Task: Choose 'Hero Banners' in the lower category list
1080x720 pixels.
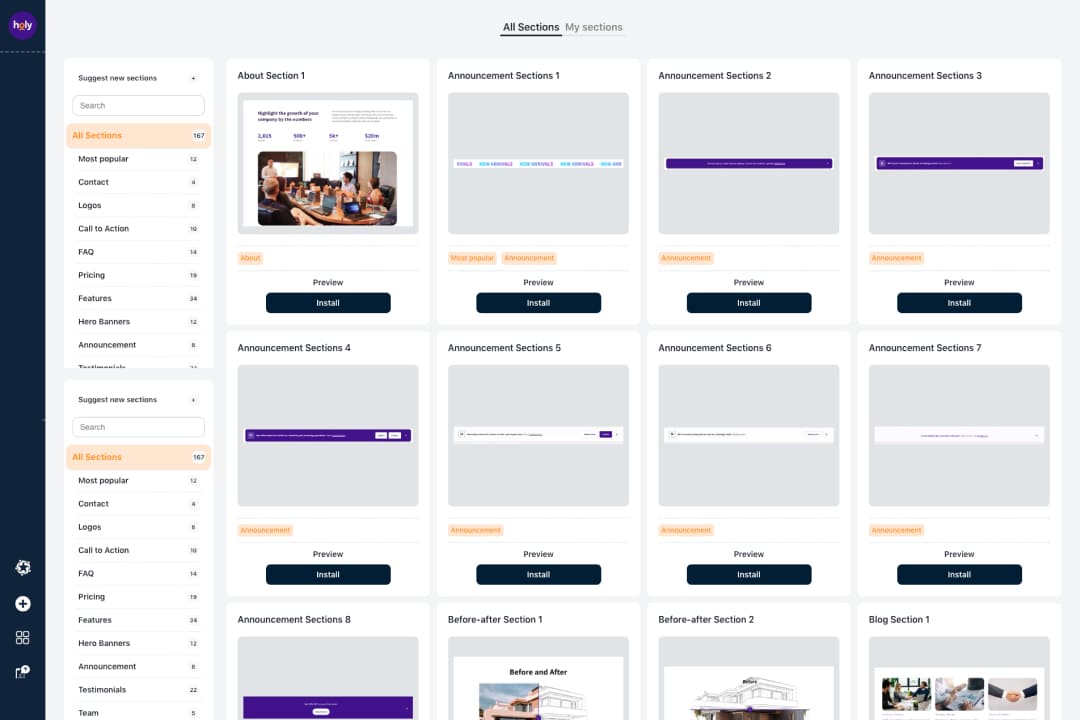Action: [x=138, y=644]
